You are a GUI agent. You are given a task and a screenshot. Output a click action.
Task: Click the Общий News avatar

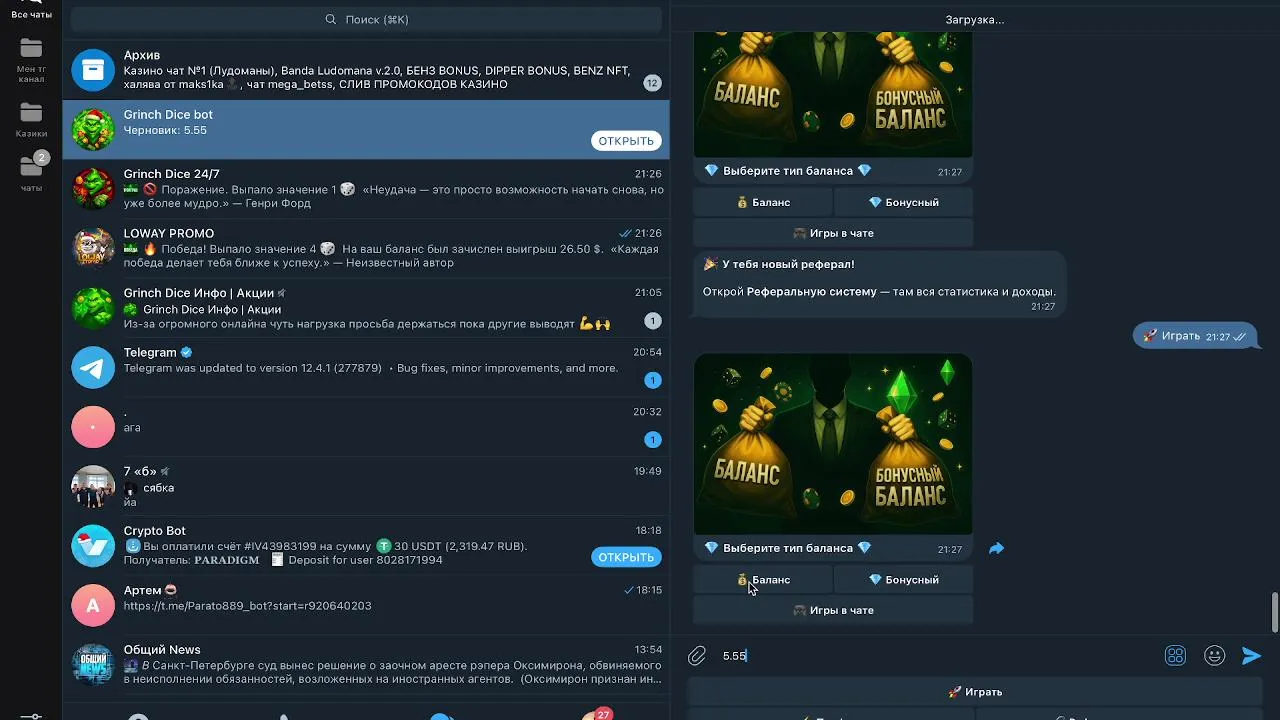click(x=93, y=665)
